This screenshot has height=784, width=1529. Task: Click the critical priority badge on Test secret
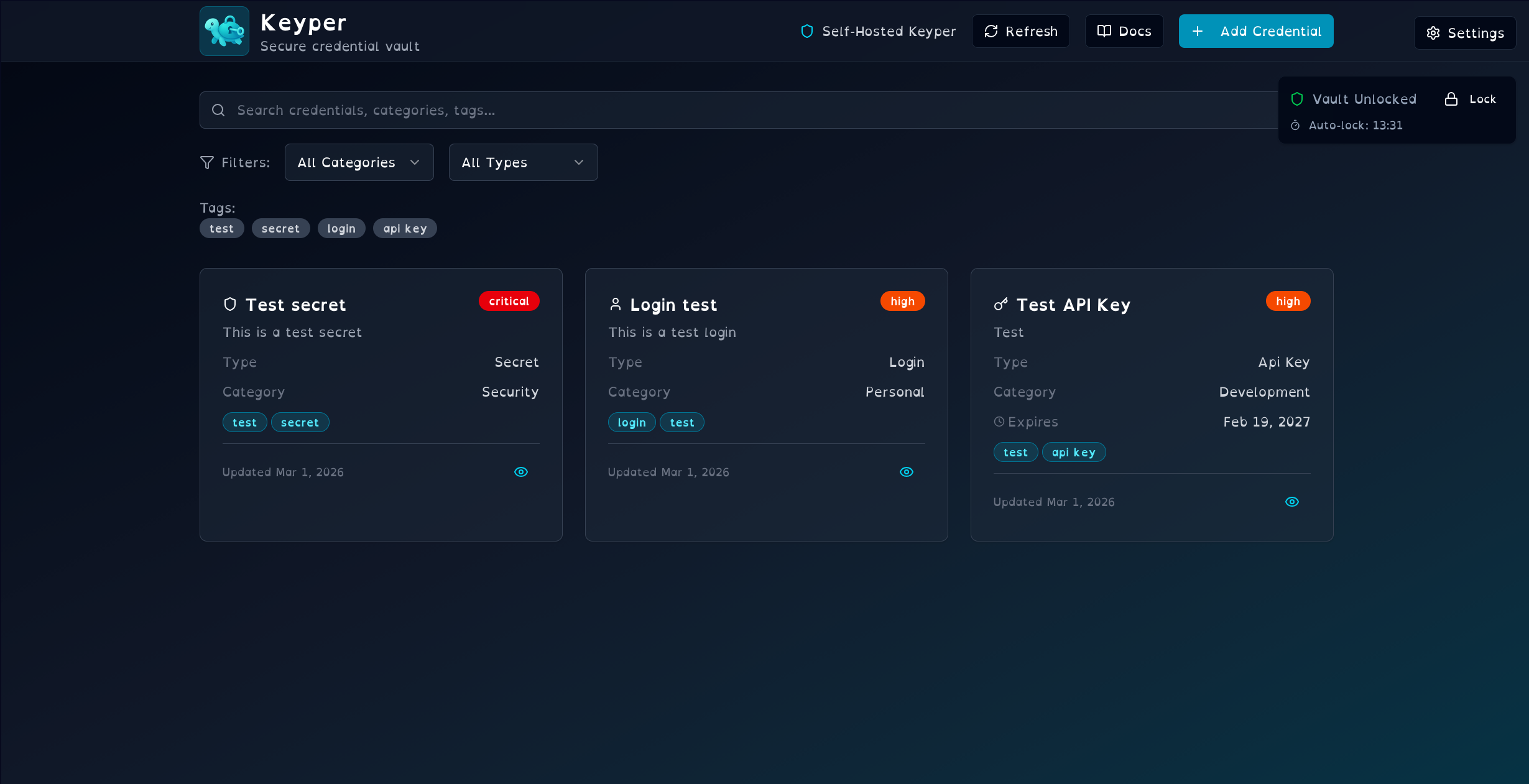509,301
